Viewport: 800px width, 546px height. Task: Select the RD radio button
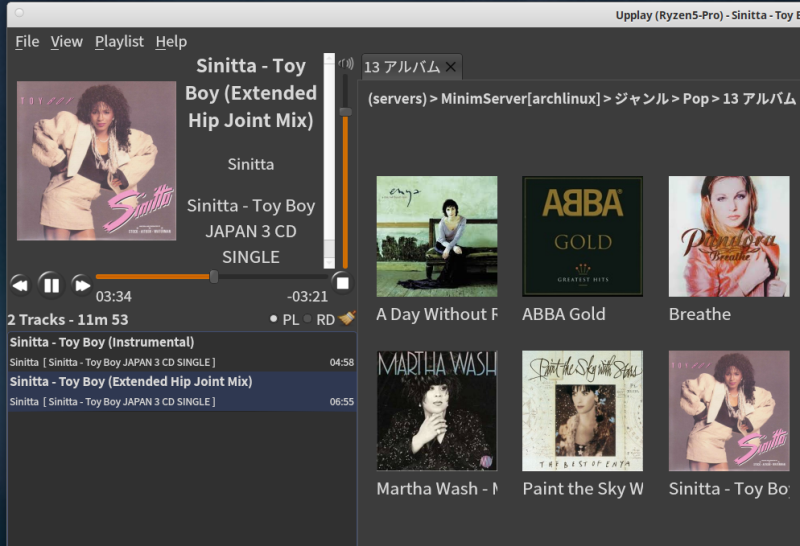coord(307,319)
